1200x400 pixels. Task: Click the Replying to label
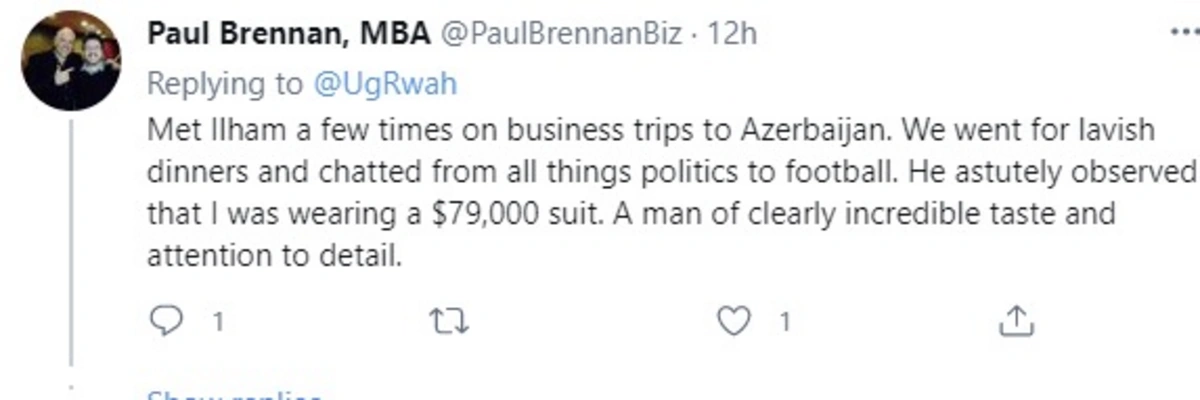227,85
